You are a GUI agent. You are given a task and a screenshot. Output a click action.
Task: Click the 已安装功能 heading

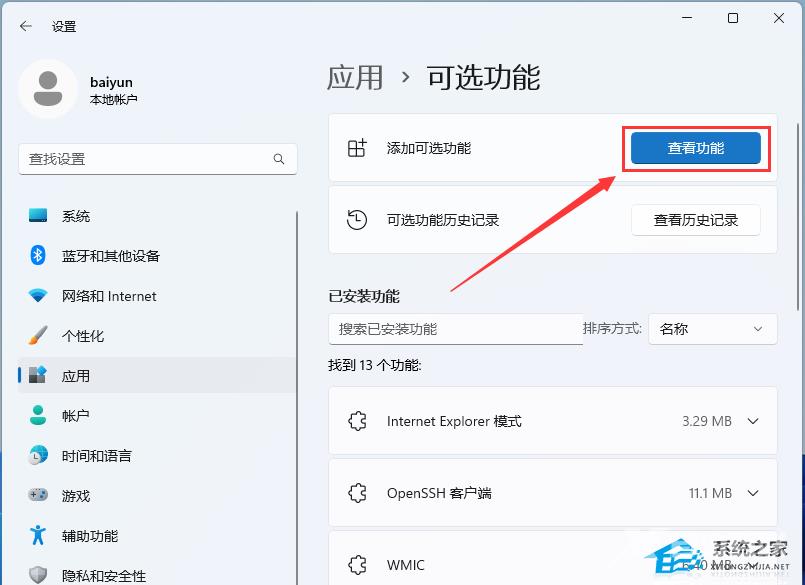coord(364,296)
